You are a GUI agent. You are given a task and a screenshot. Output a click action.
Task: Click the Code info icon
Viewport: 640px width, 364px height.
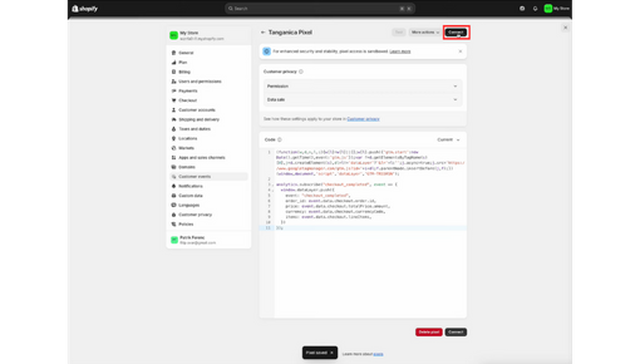280,140
